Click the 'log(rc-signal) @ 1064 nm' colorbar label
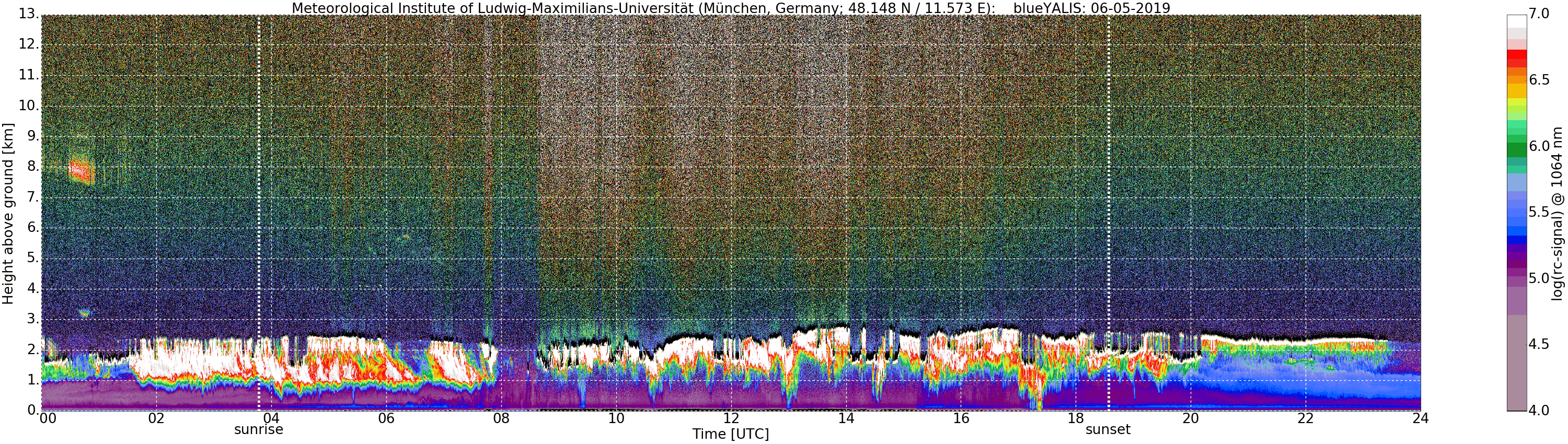 coord(1557,214)
